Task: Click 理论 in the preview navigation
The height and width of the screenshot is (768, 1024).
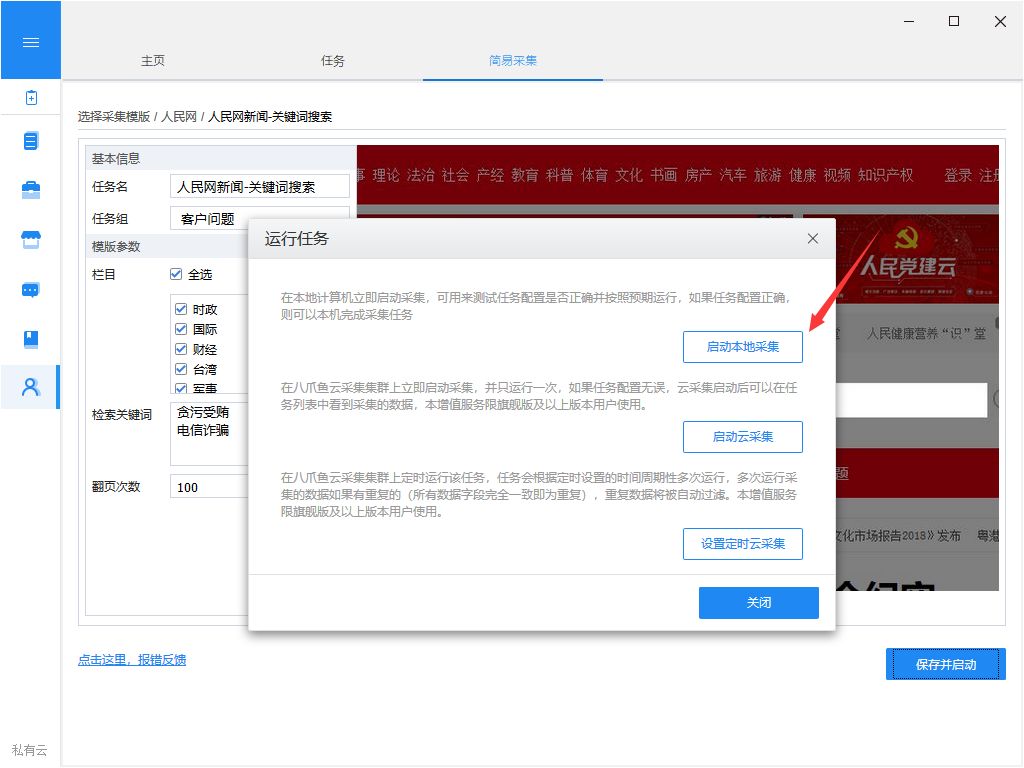Action: pos(386,175)
